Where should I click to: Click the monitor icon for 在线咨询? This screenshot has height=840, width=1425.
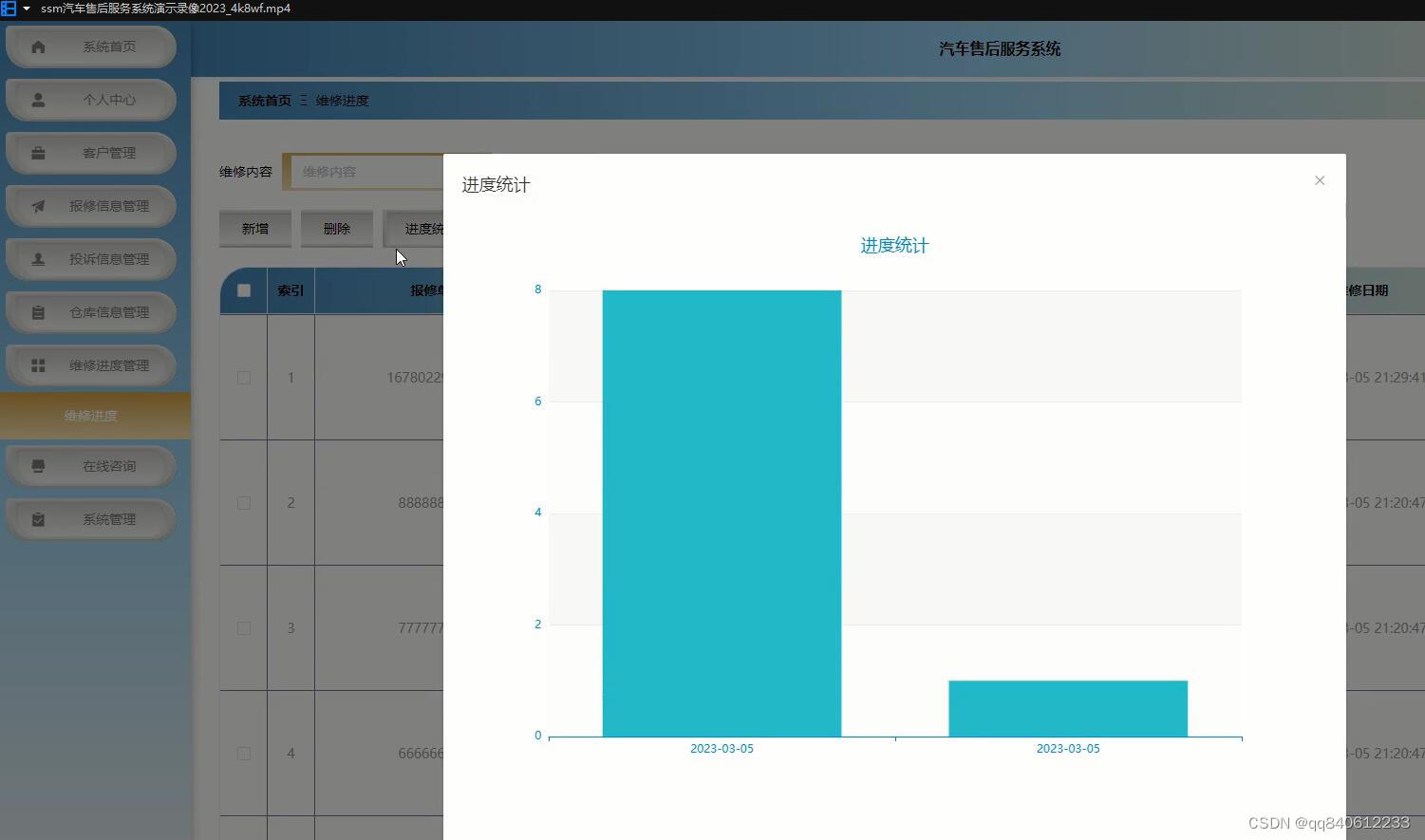[x=38, y=465]
